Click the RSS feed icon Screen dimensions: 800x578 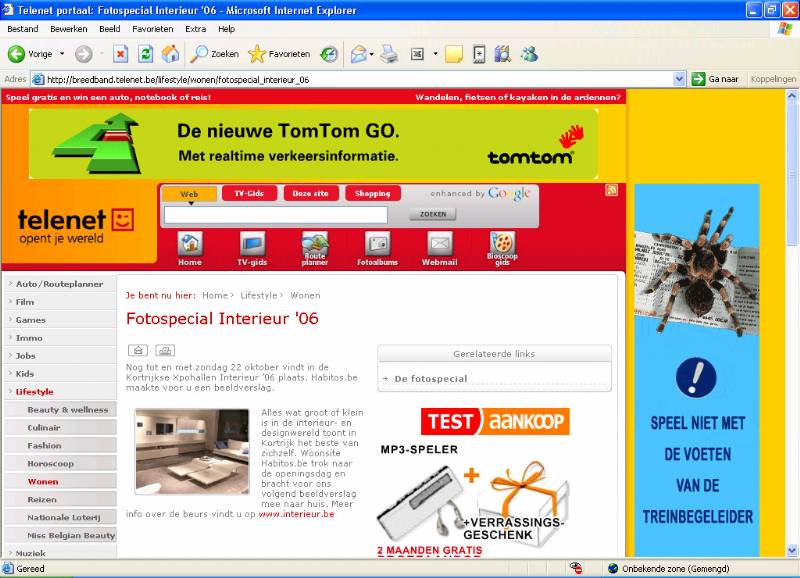click(611, 190)
